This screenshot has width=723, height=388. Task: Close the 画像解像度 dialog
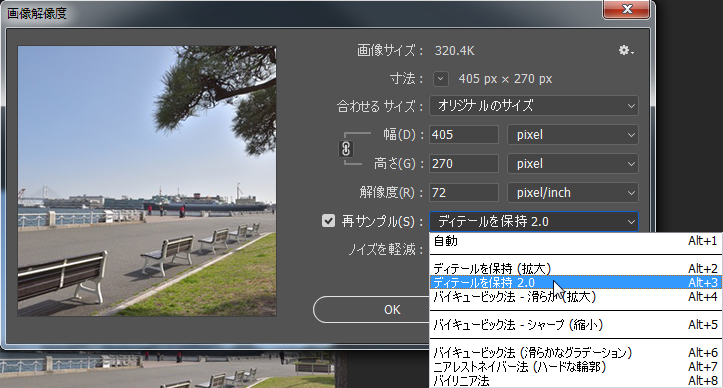pos(627,9)
